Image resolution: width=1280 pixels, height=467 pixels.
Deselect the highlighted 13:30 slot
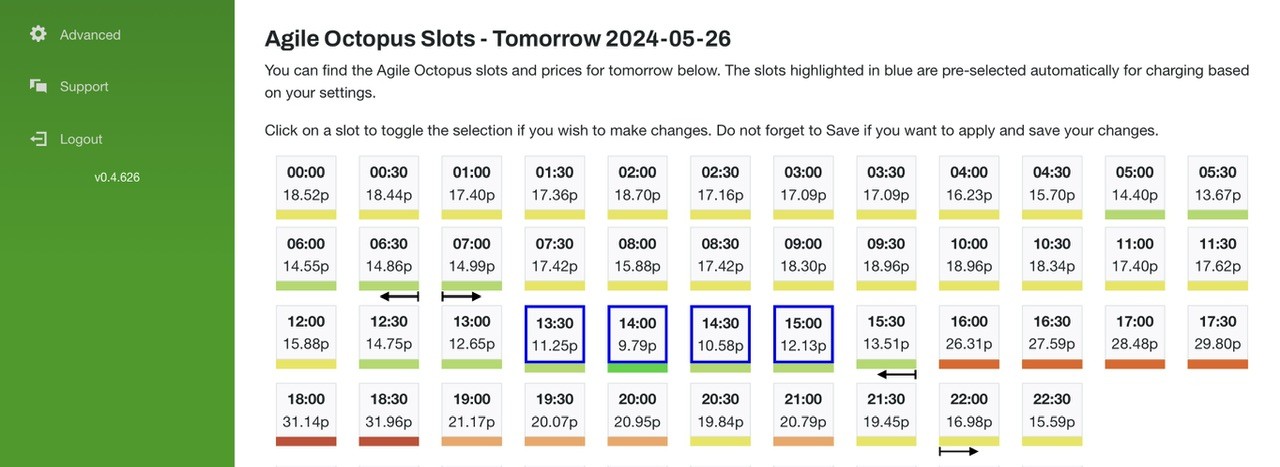coord(555,334)
